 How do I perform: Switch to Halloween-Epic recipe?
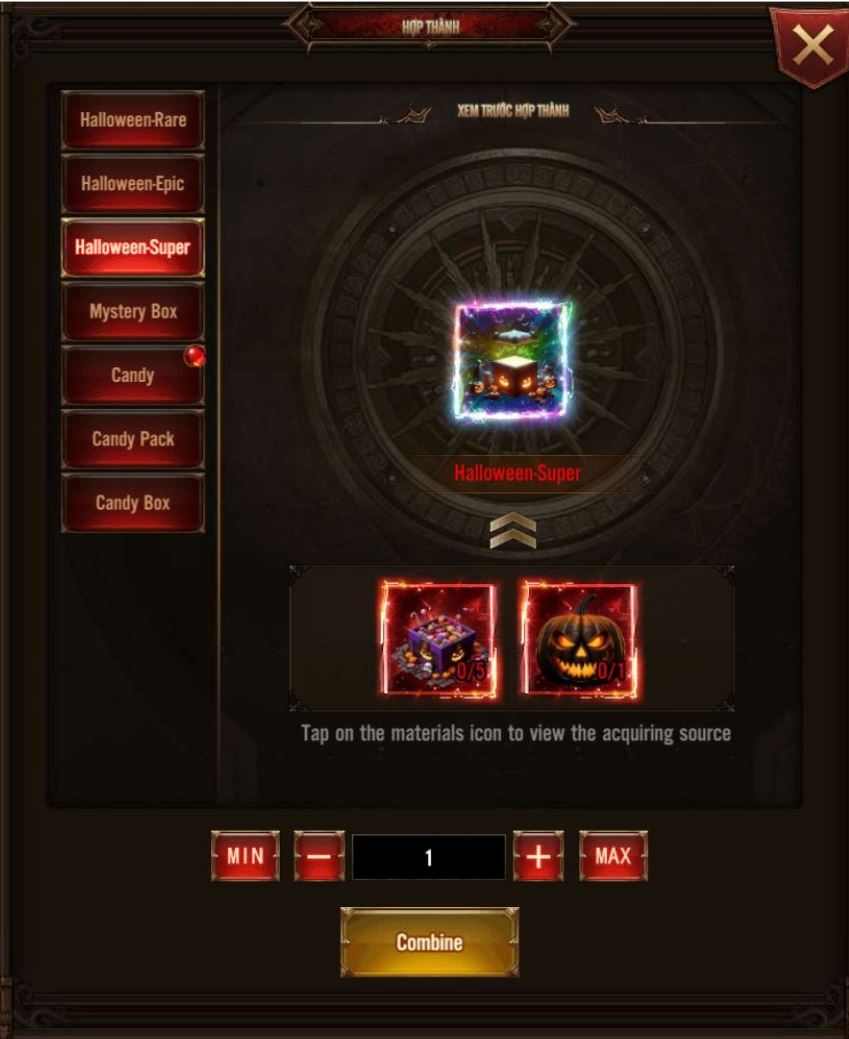tap(133, 184)
